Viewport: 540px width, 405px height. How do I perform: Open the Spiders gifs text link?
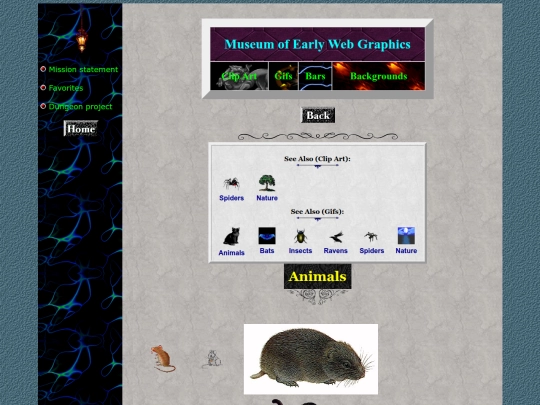click(x=372, y=251)
